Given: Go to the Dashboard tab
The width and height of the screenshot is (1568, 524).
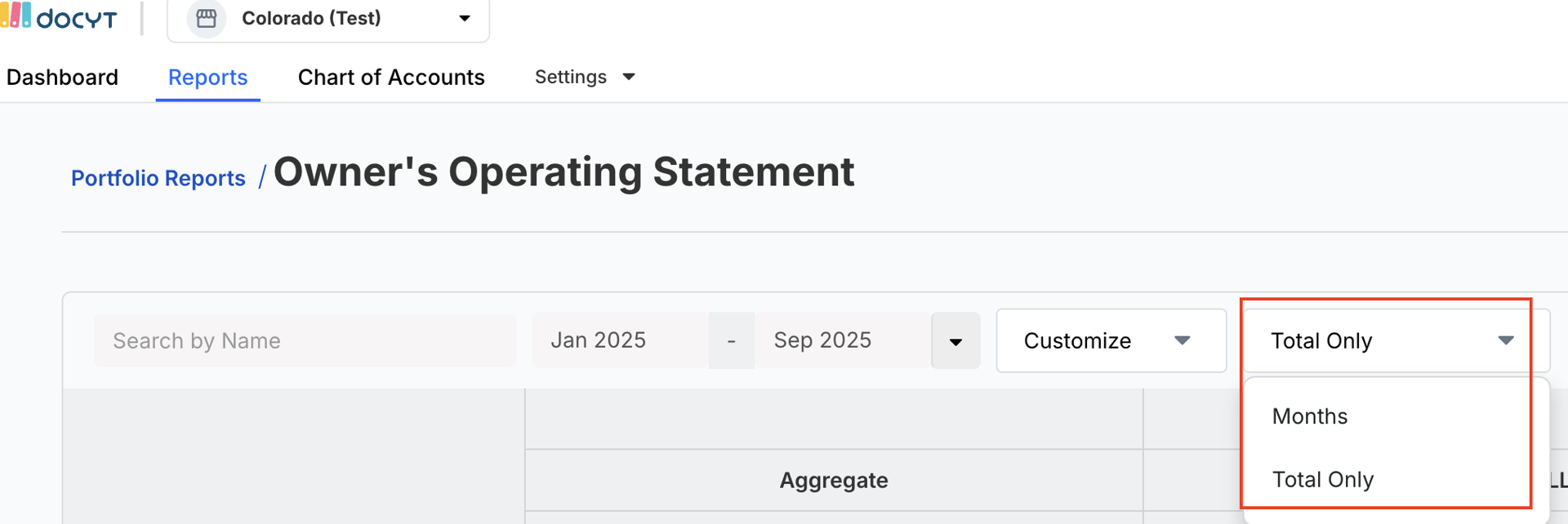Looking at the screenshot, I should coord(62,77).
